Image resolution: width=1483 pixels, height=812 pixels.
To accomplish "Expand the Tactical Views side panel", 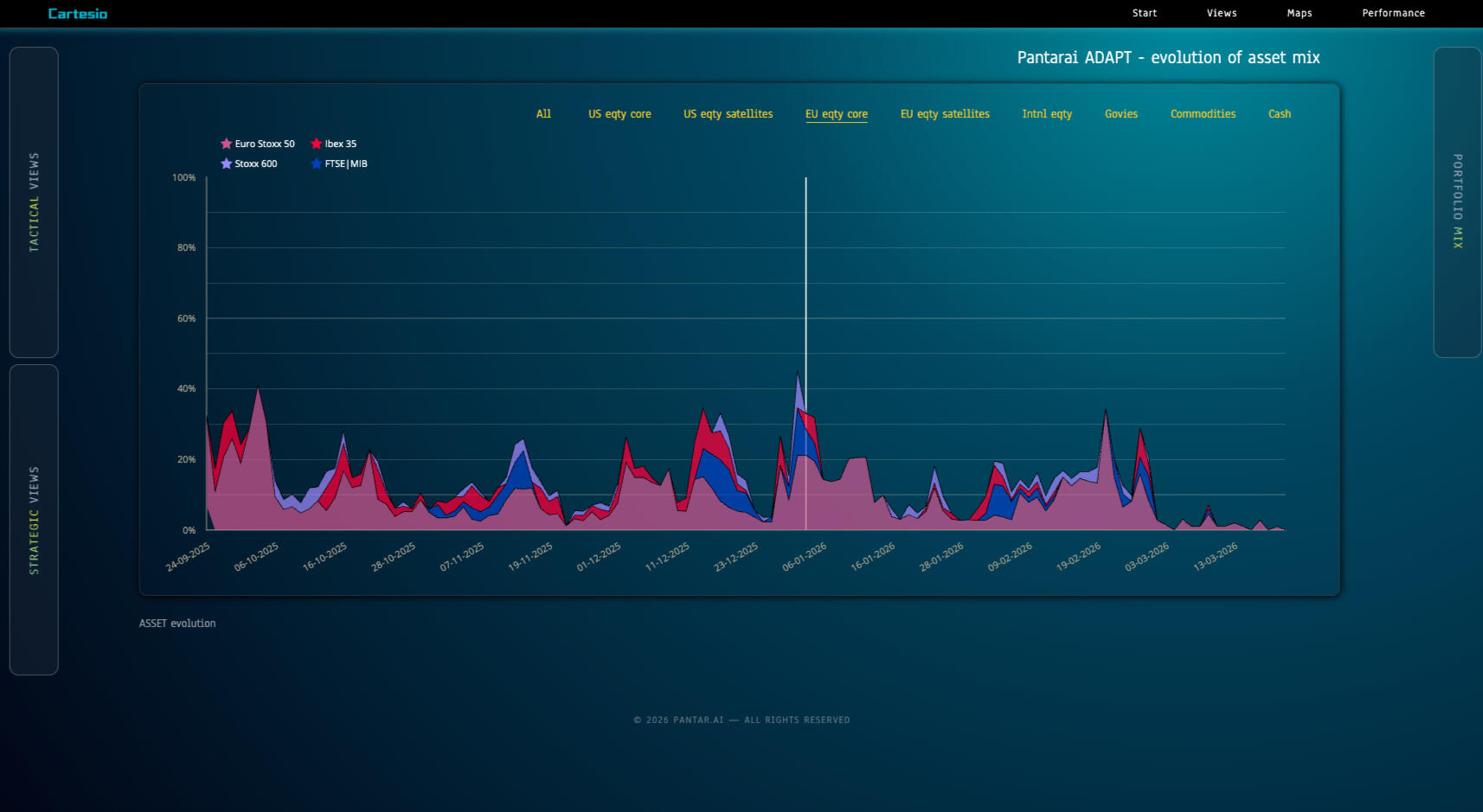I will point(34,202).
